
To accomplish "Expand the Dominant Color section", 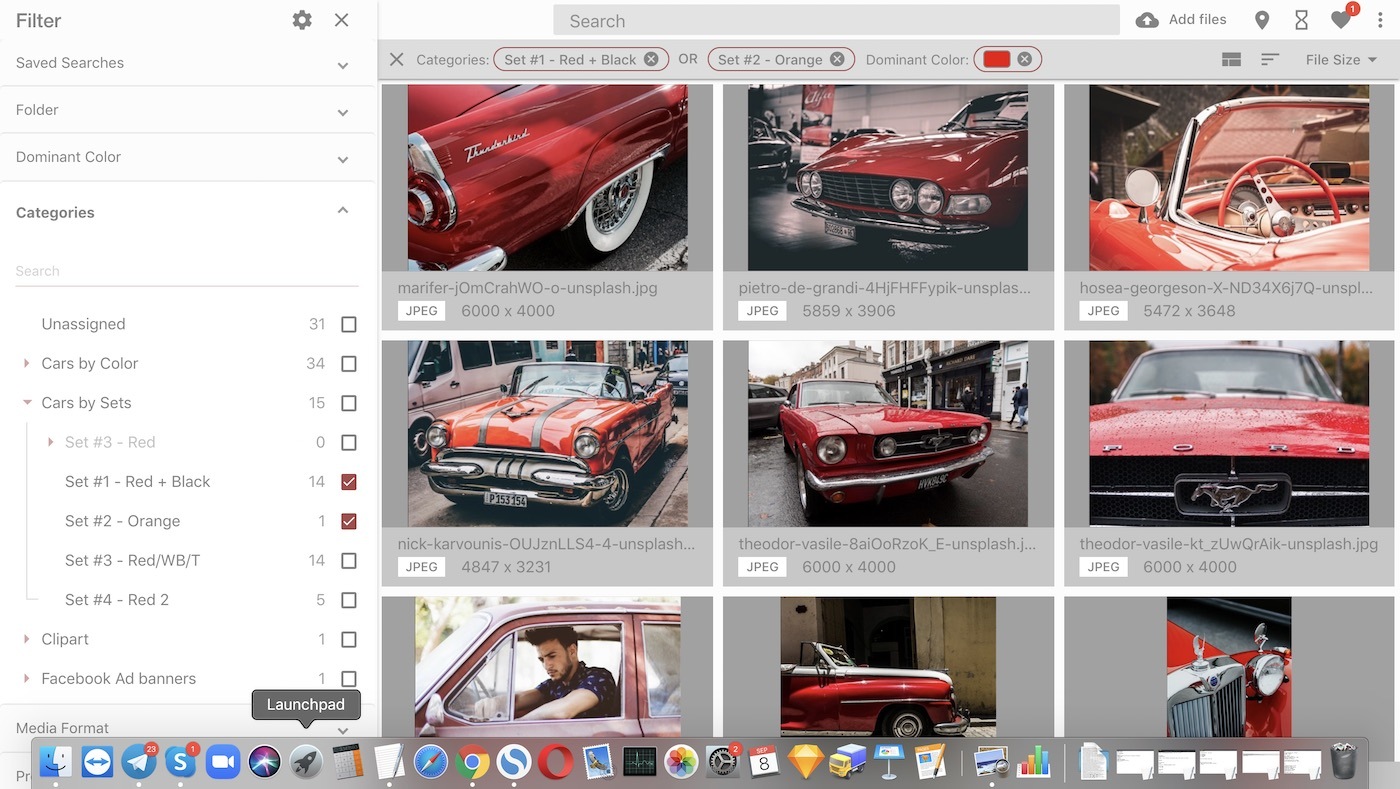I will pyautogui.click(x=343, y=158).
